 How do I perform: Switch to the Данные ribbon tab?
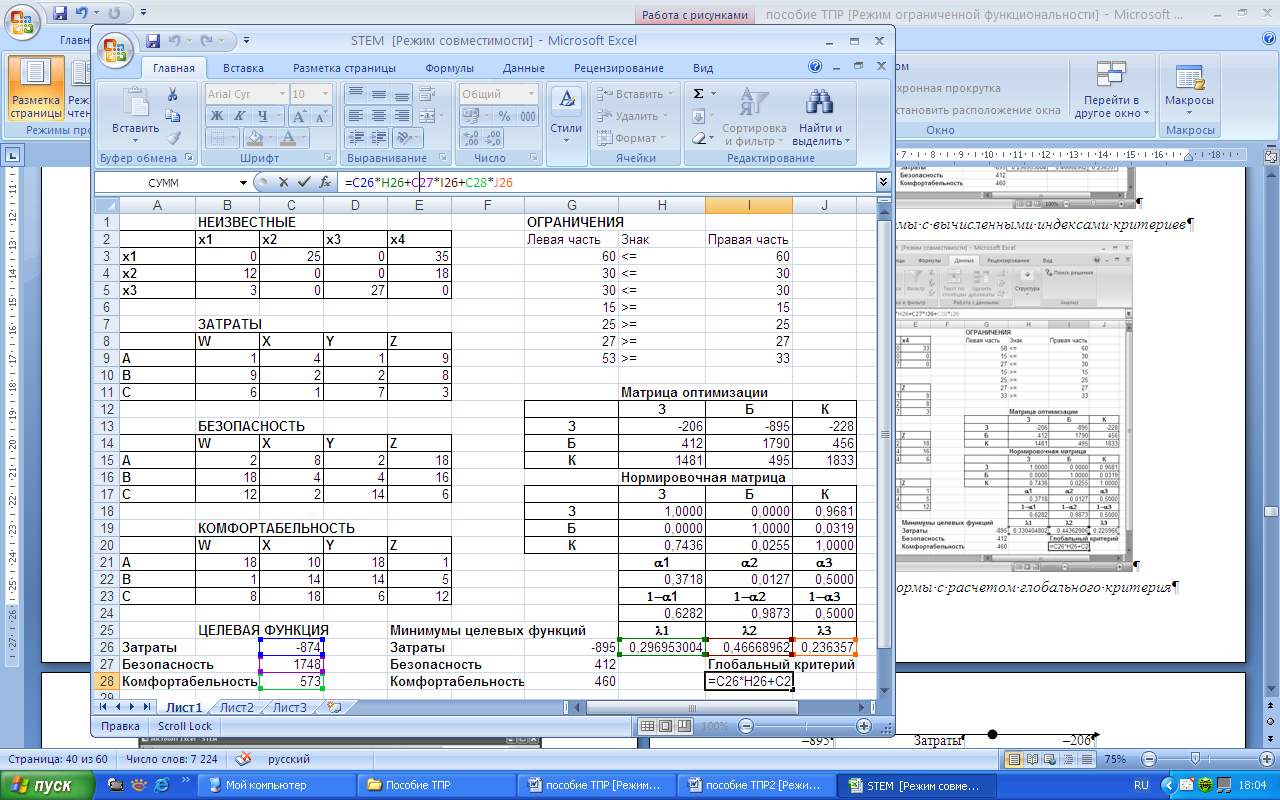(x=524, y=68)
